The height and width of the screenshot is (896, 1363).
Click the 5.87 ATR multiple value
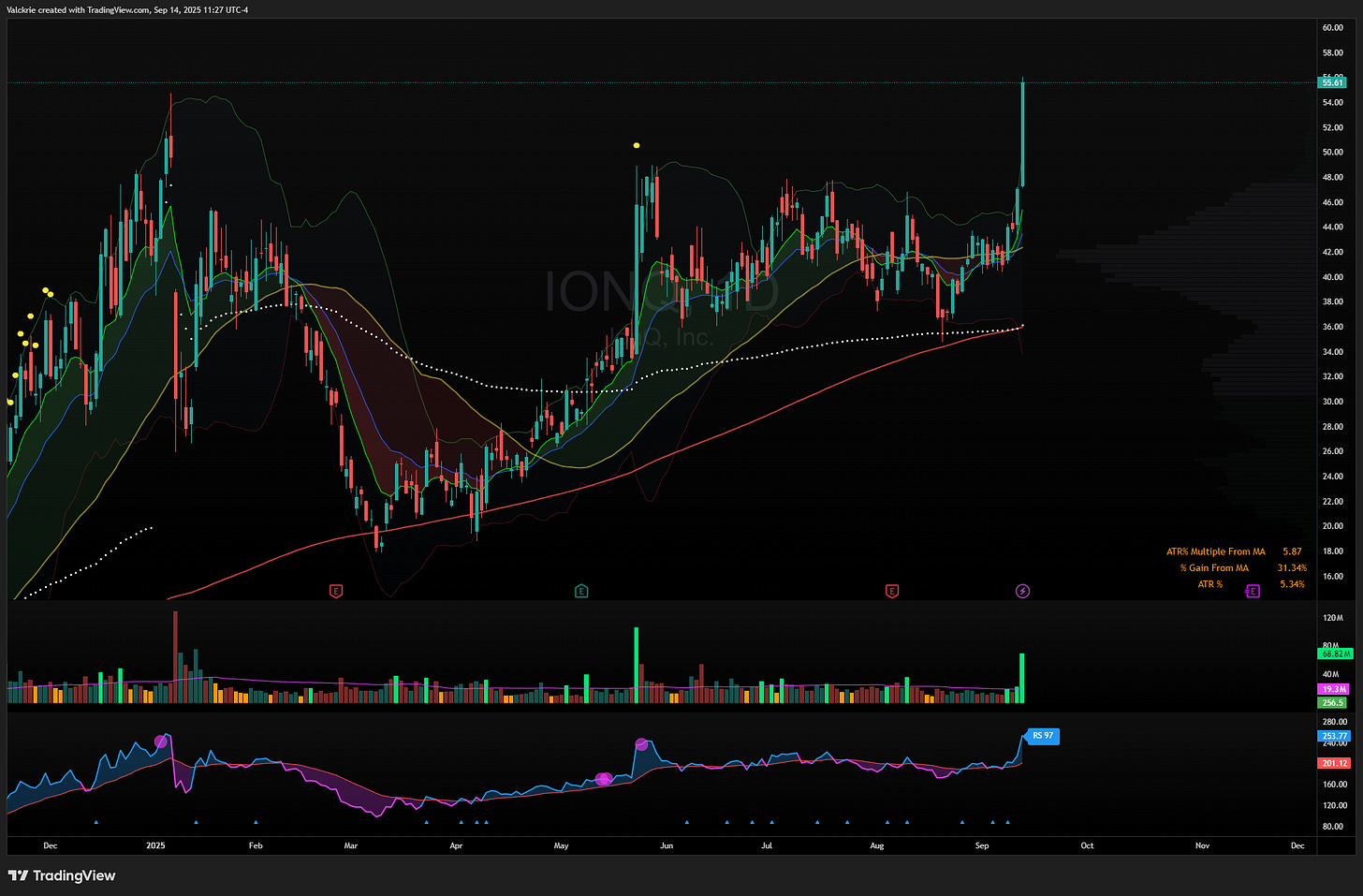click(1292, 551)
